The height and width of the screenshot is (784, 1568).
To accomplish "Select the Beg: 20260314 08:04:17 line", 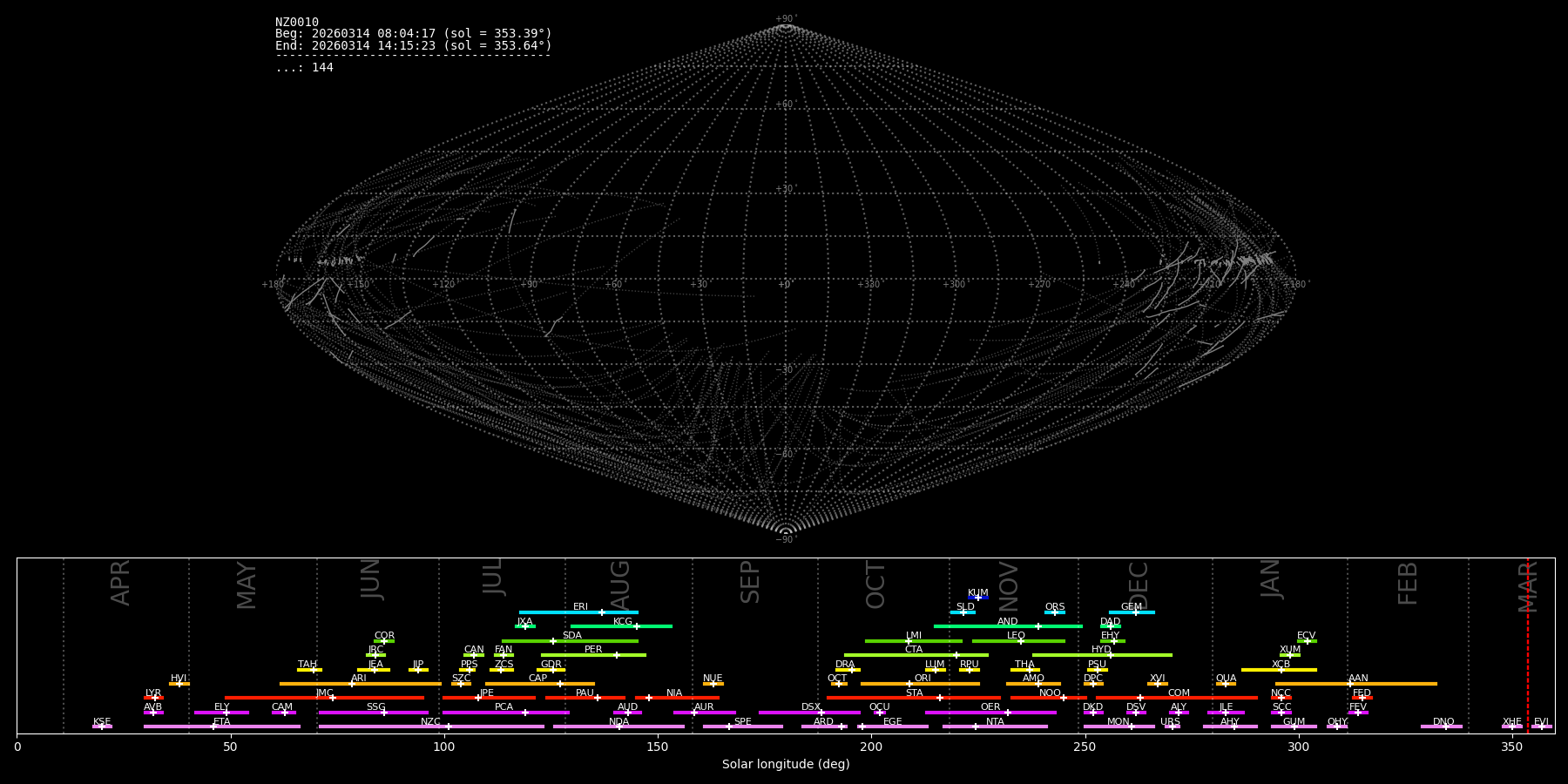I will tap(414, 34).
